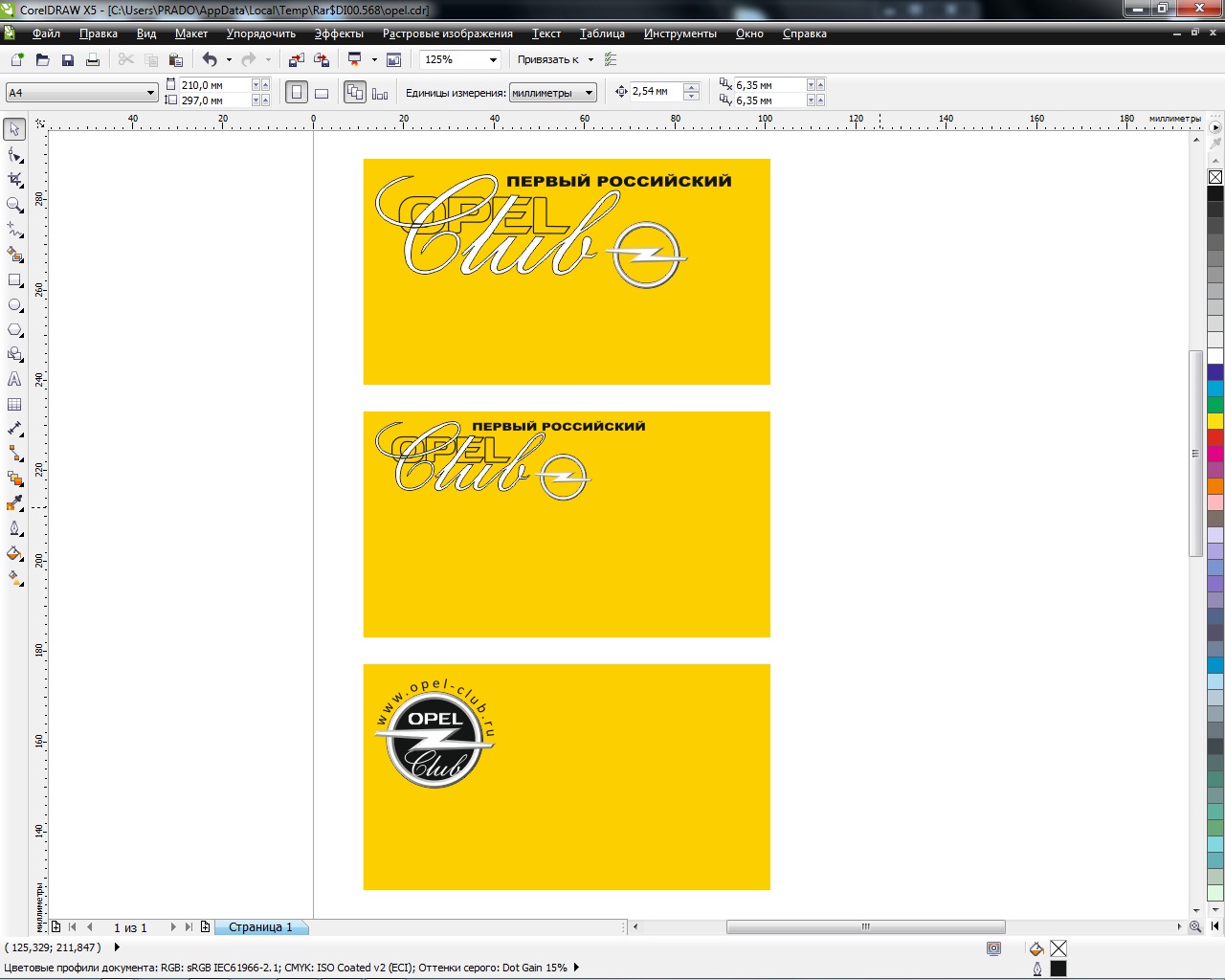This screenshot has width=1225, height=980.
Task: Click the horizontal scrollbar thumb
Action: tap(865, 926)
